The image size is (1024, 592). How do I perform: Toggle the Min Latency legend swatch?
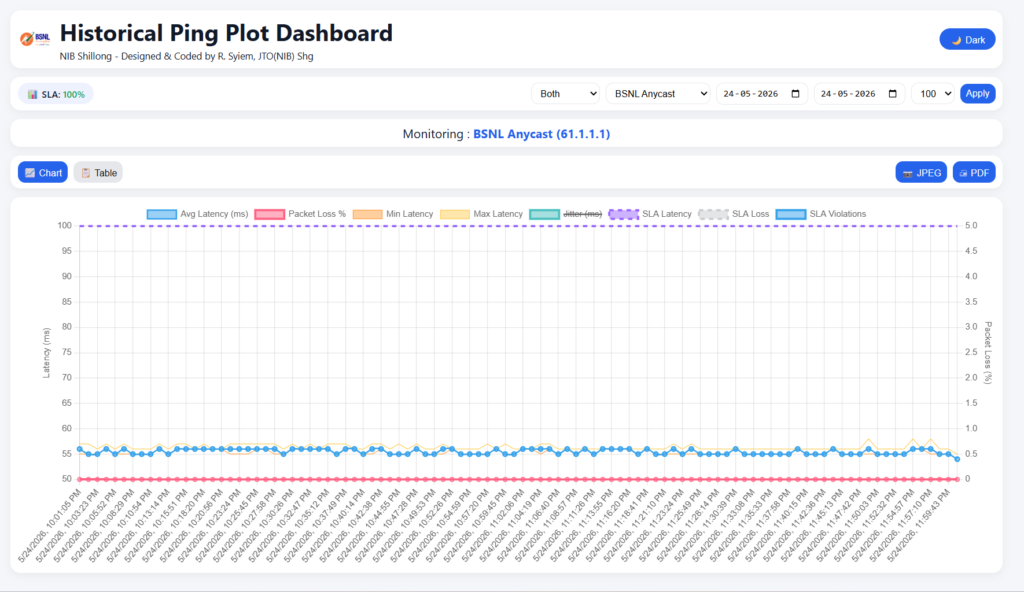coord(367,214)
